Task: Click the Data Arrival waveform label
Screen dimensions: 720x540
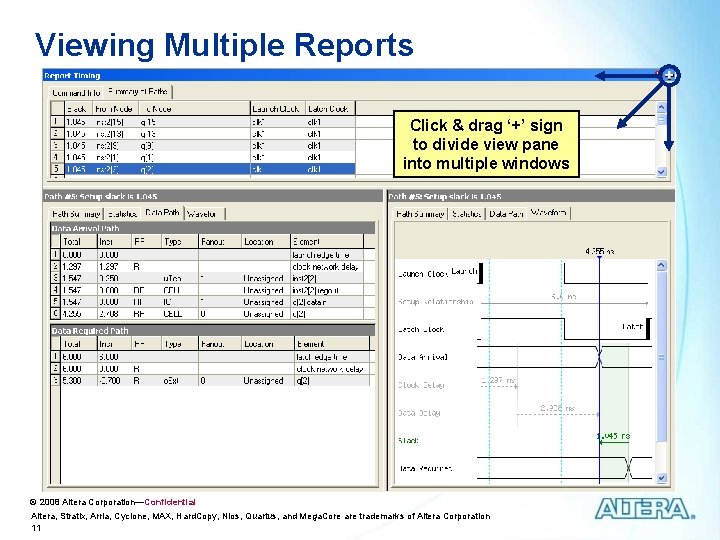Action: click(x=422, y=357)
